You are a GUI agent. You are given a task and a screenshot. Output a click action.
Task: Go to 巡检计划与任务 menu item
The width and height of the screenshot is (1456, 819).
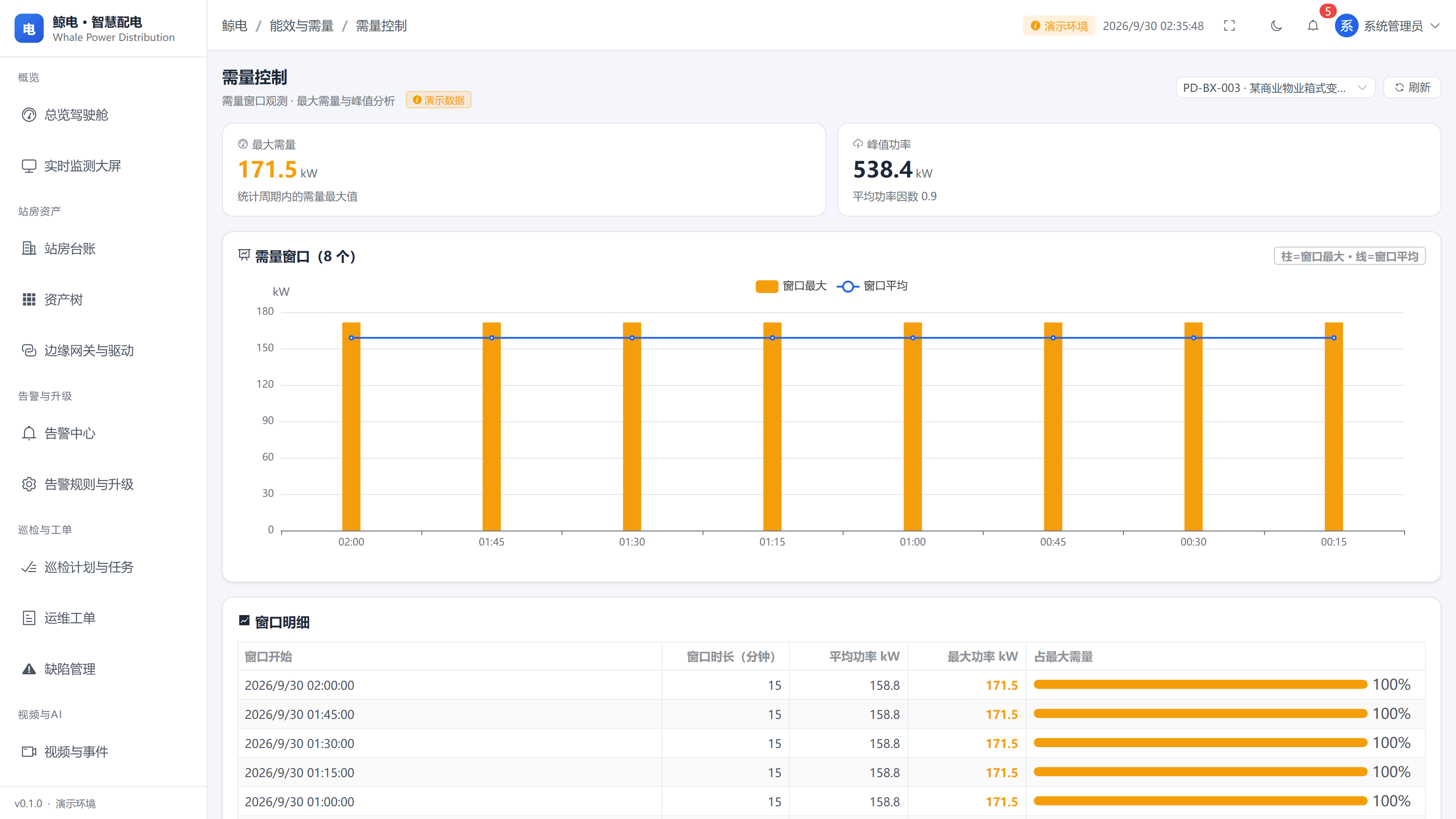pos(103,567)
